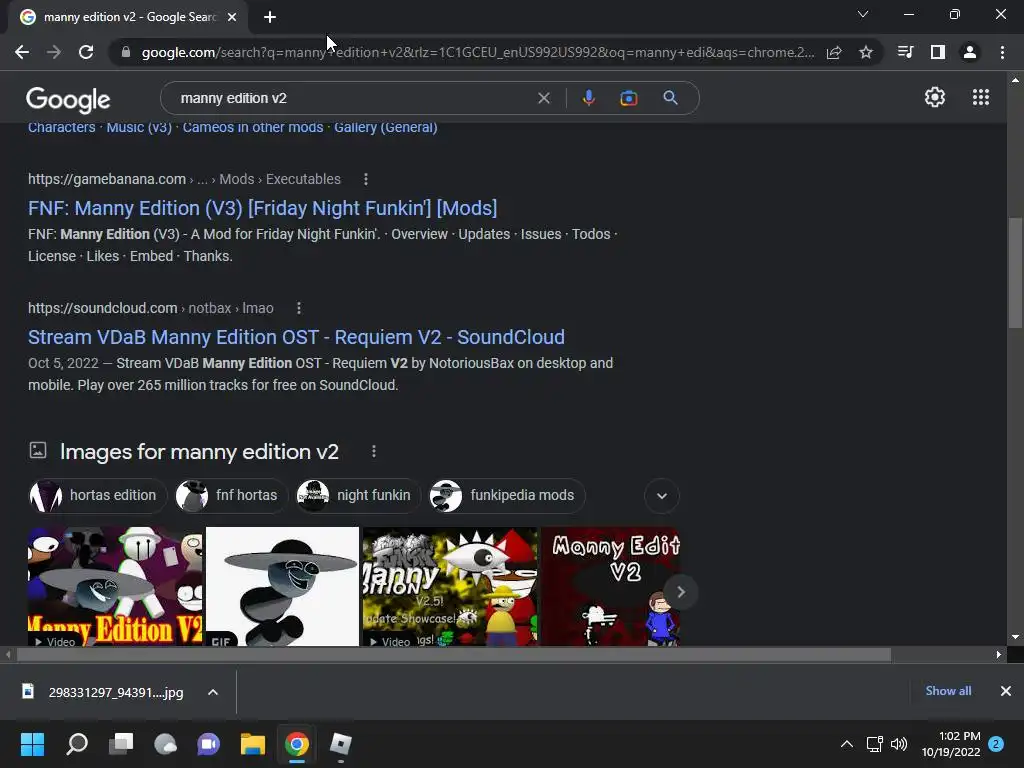Screen dimensions: 1024x768
Task: Open notification badge showing 2
Action: click(996, 744)
